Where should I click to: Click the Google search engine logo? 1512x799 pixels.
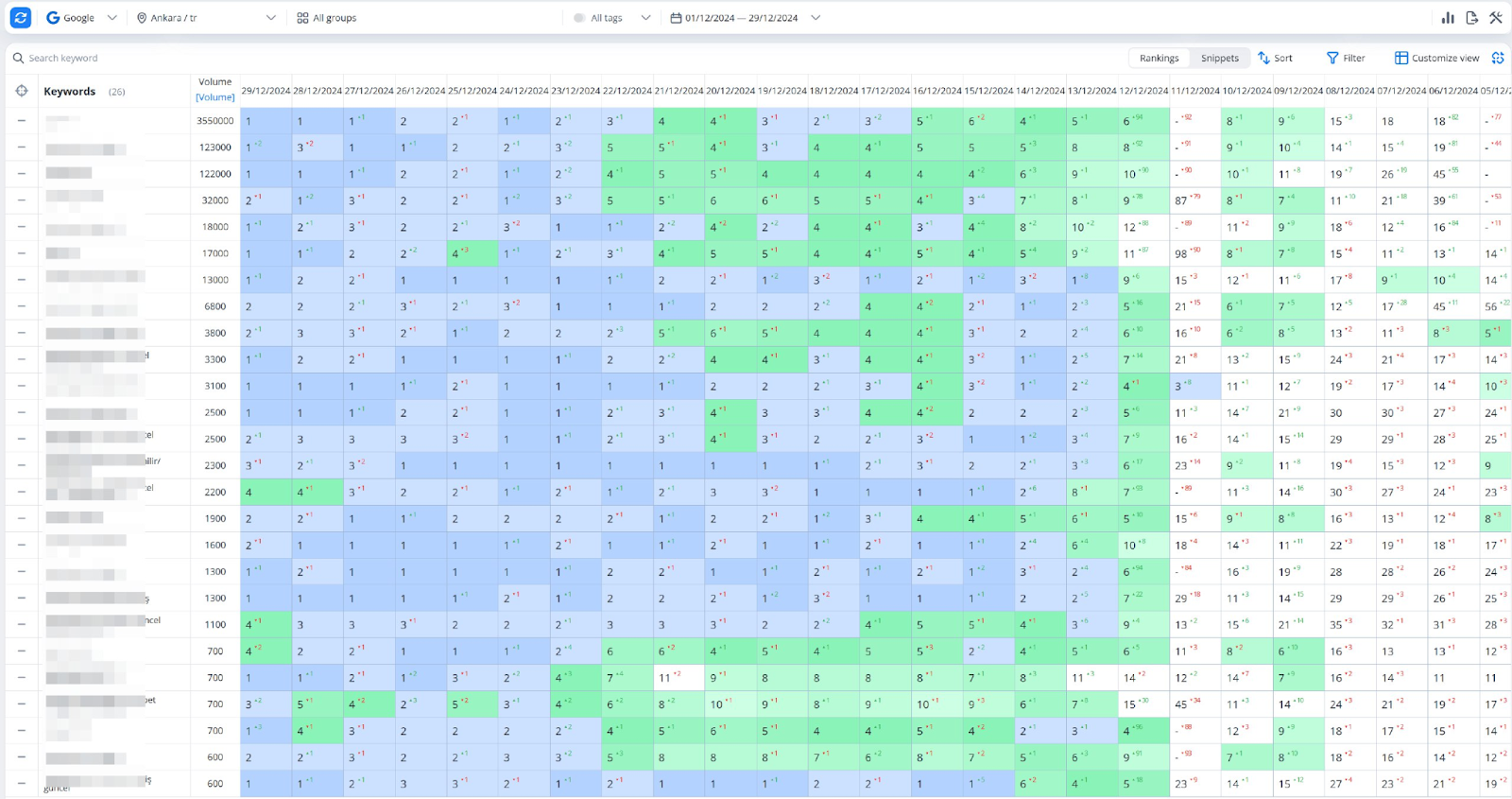(x=53, y=17)
